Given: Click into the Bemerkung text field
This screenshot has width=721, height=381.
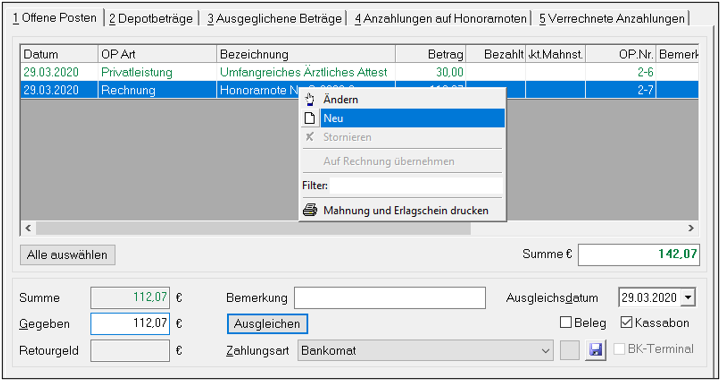Looking at the screenshot, I should [390, 298].
